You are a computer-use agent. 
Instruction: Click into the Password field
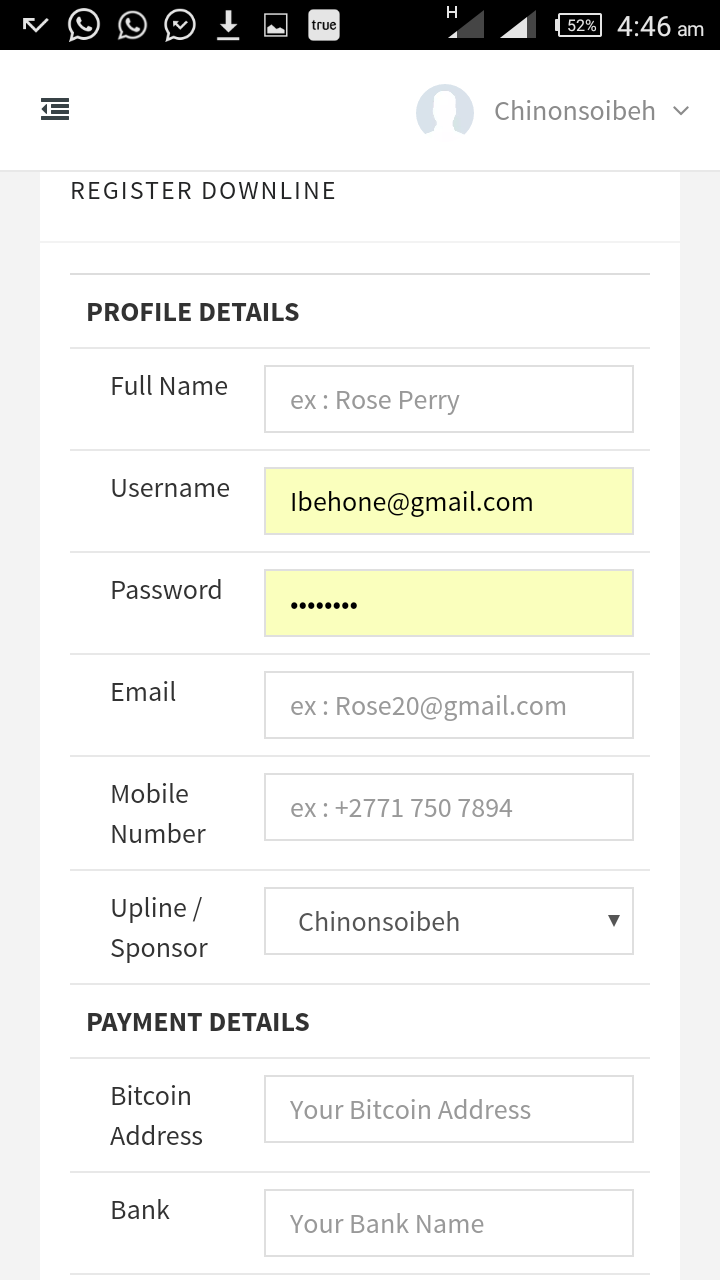click(x=448, y=603)
